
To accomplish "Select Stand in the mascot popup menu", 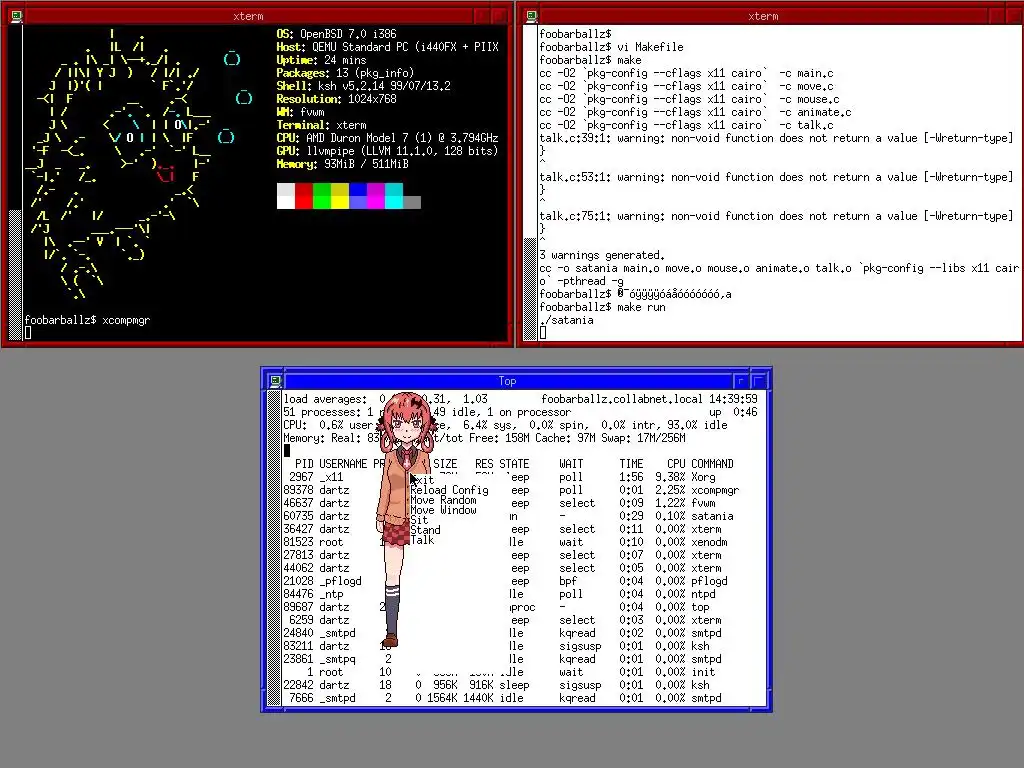I will click(x=425, y=530).
